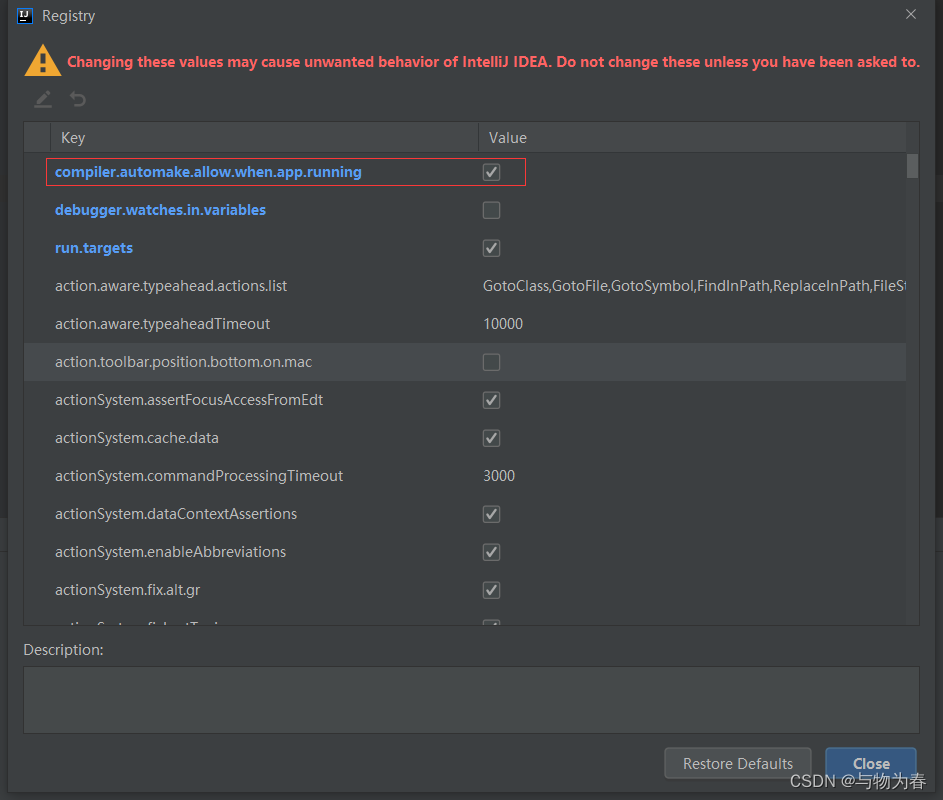Uncheck the actionSystem.fix.alt.gr setting
943x800 pixels.
(491, 589)
